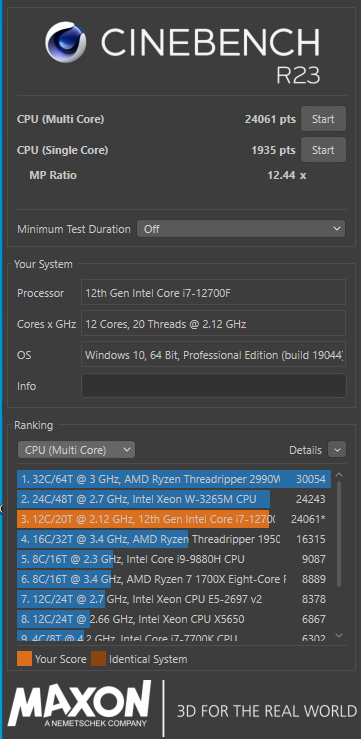Click the OS Windows 10 field
This screenshot has width=361, height=739.
213,354
